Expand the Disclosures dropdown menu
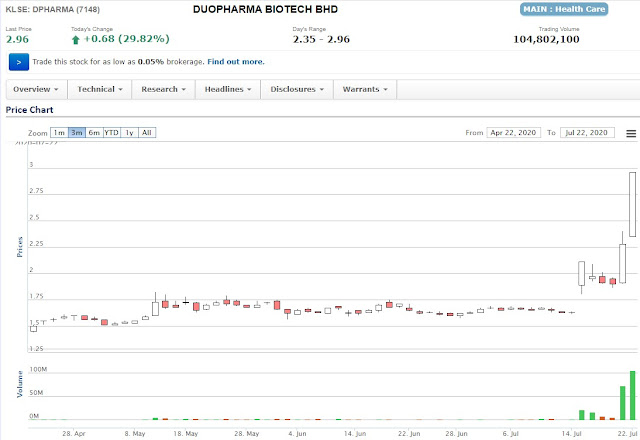Image resolution: width=640 pixels, height=440 pixels. point(297,89)
